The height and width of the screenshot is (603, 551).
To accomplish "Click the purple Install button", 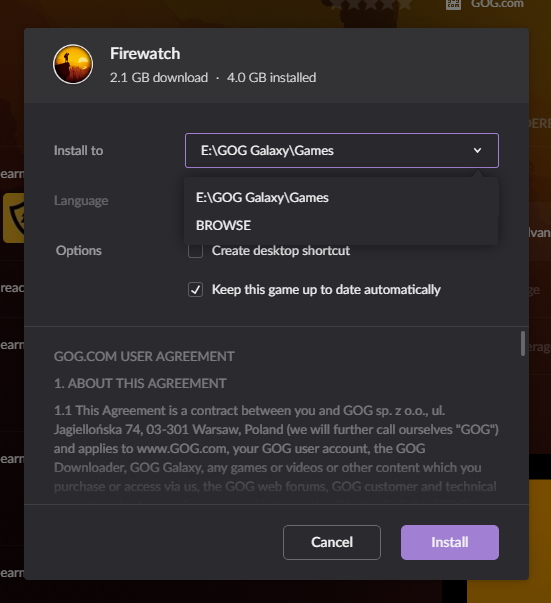I will click(449, 542).
